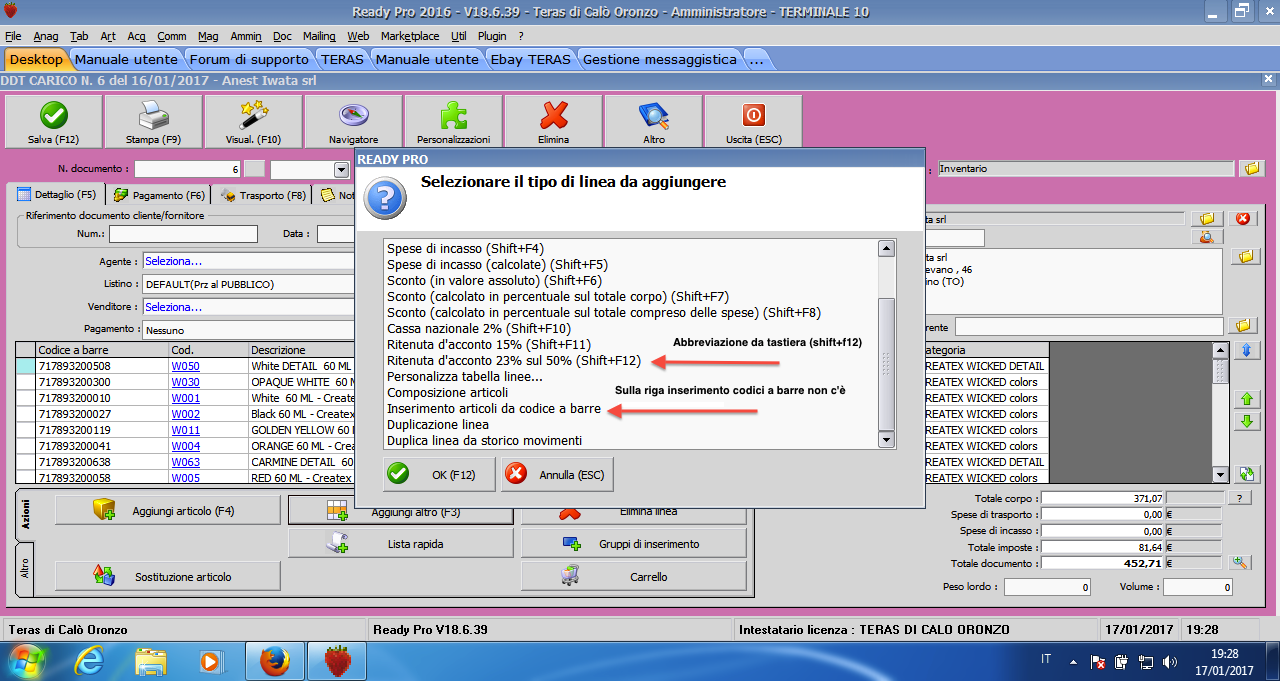Click the ? button beside Totale corpo

(x=1240, y=498)
